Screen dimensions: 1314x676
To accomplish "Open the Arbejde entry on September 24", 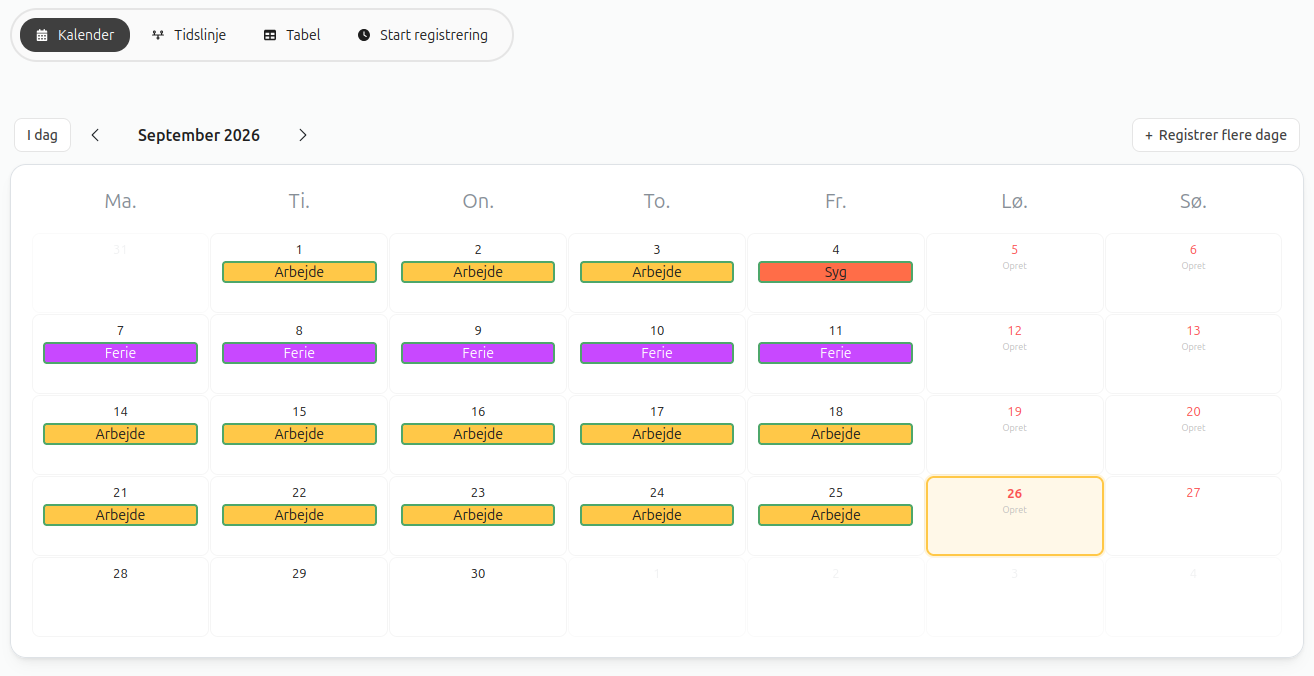I will click(657, 515).
